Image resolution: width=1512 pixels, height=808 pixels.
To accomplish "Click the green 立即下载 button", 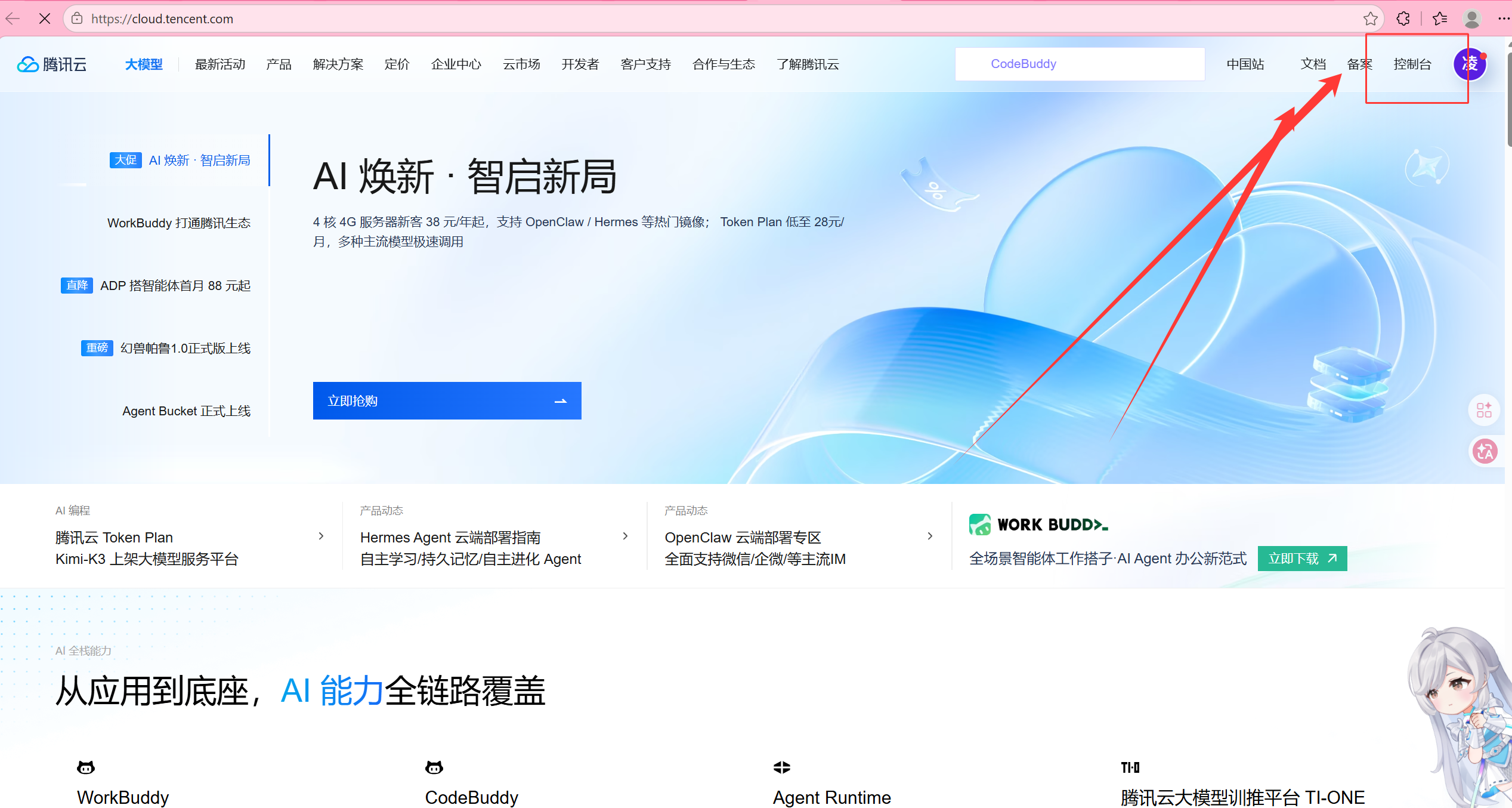I will (x=1302, y=559).
